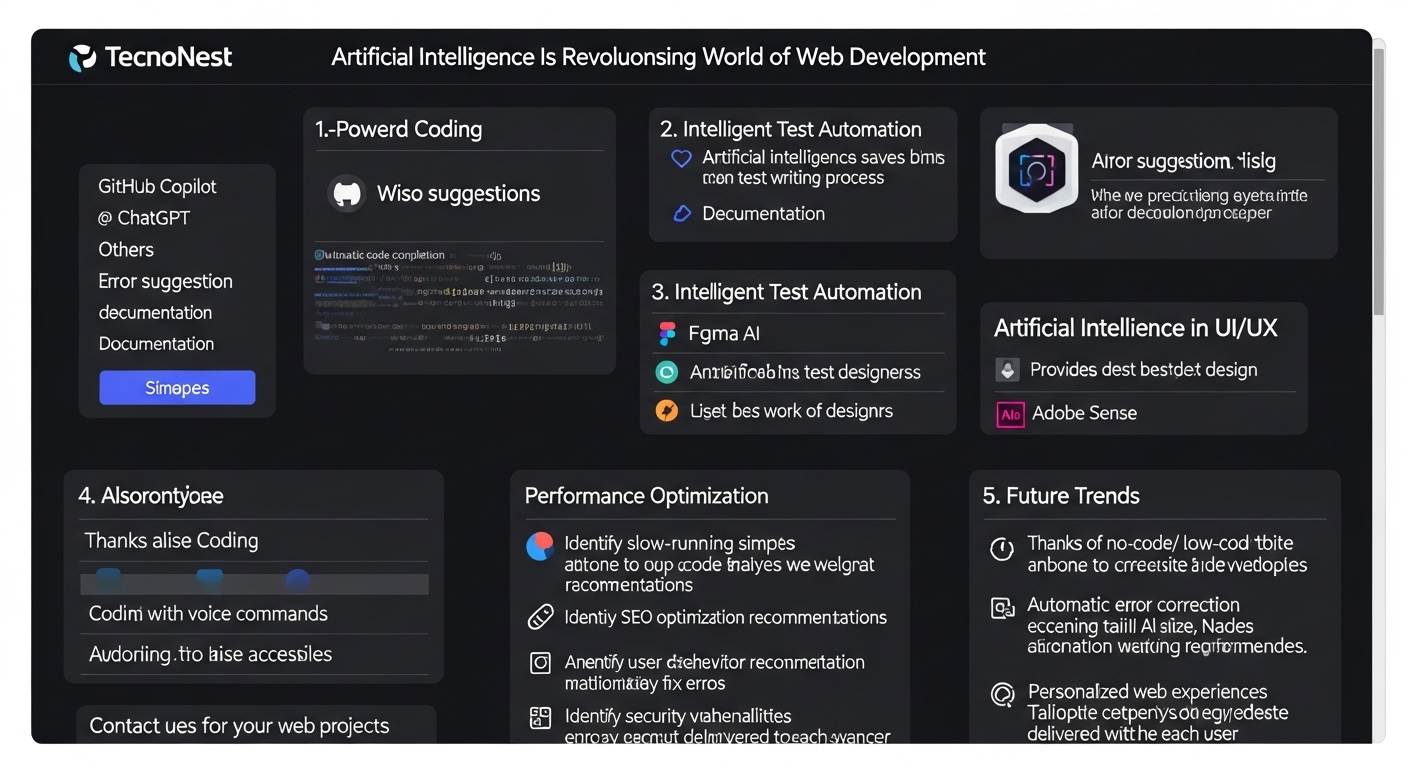The height and width of the screenshot is (768, 1408).
Task: Click the teal circle icon beside test designers
Action: [x=666, y=373]
